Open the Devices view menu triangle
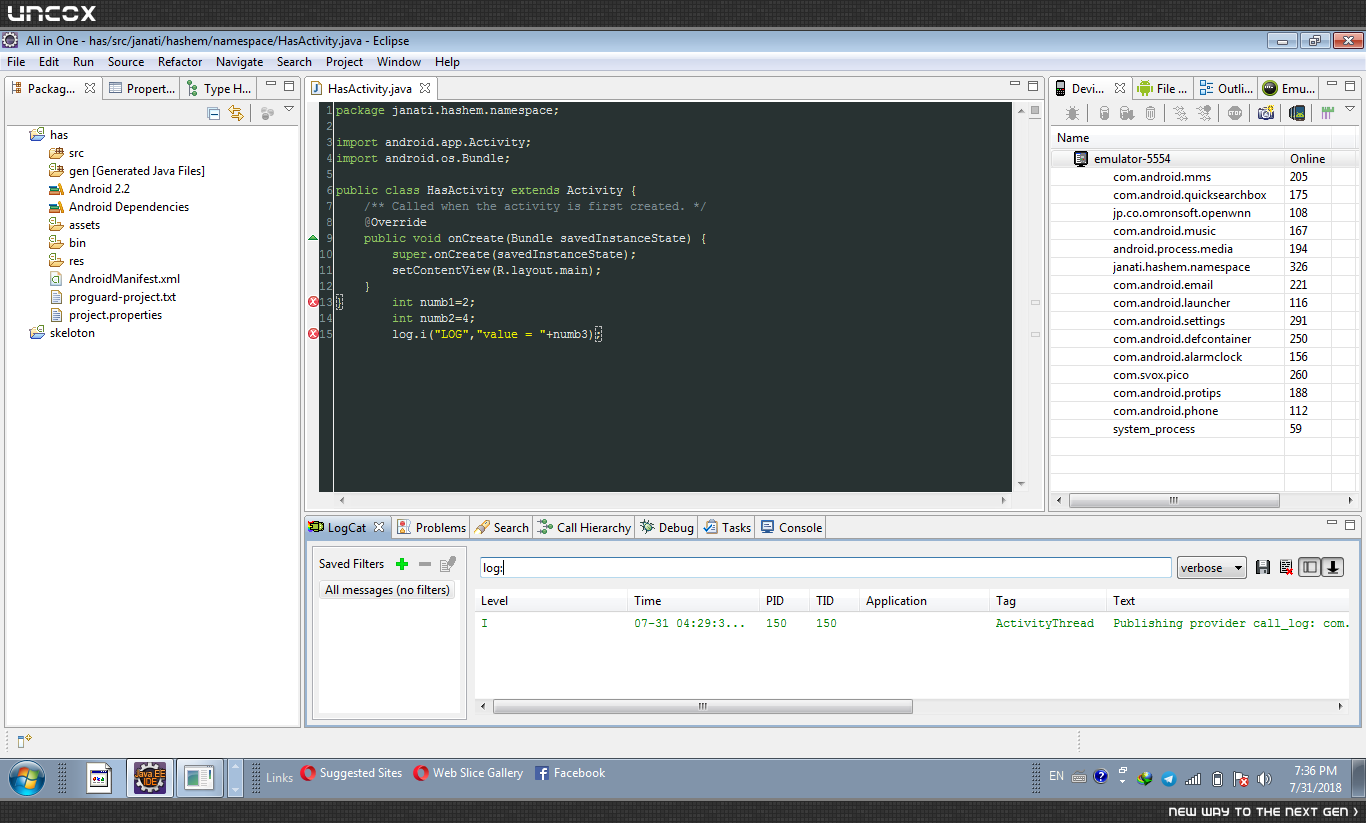Viewport: 1366px width, 823px height. coord(1349,109)
